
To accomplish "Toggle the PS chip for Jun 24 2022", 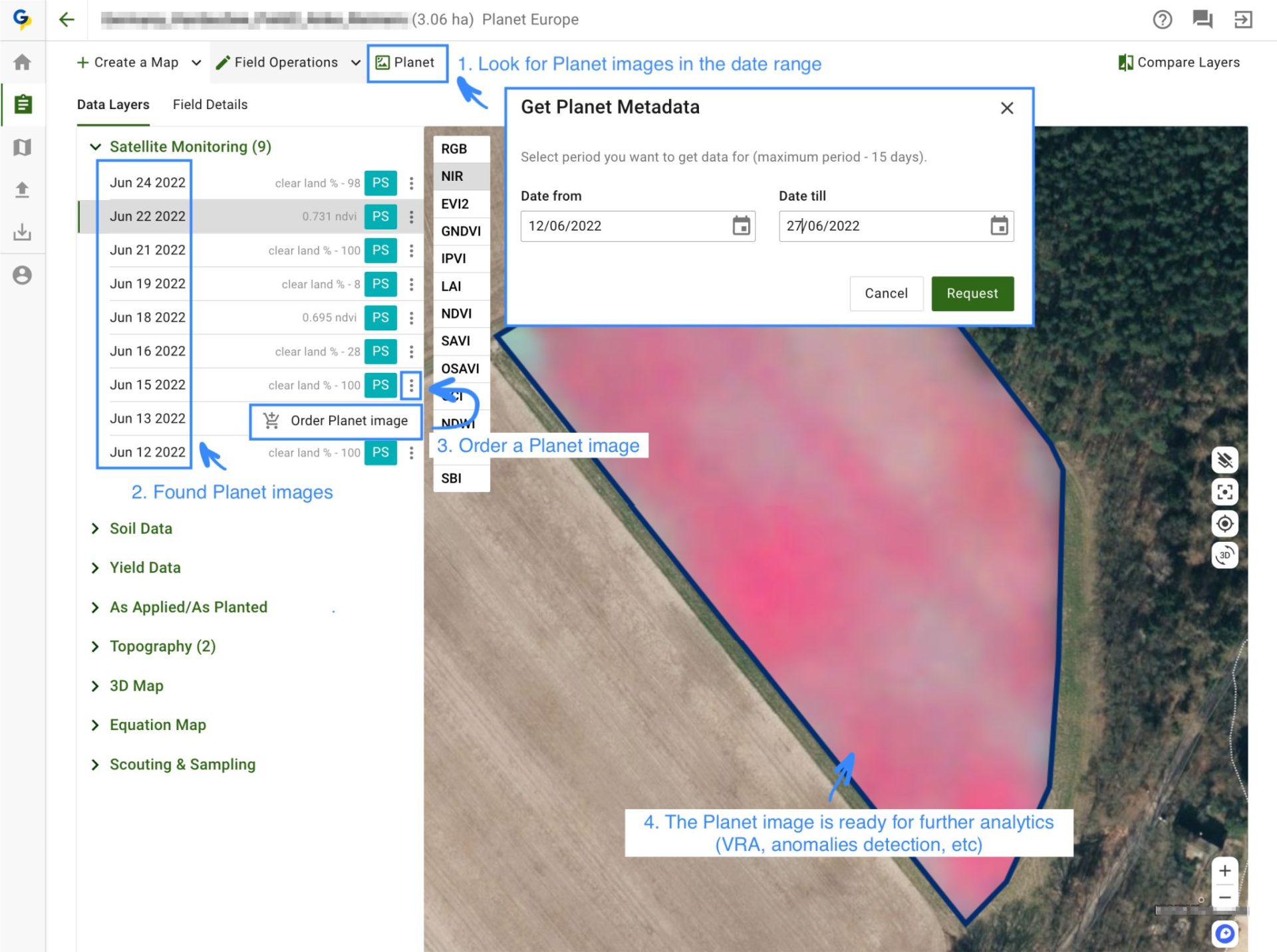I will [x=380, y=183].
